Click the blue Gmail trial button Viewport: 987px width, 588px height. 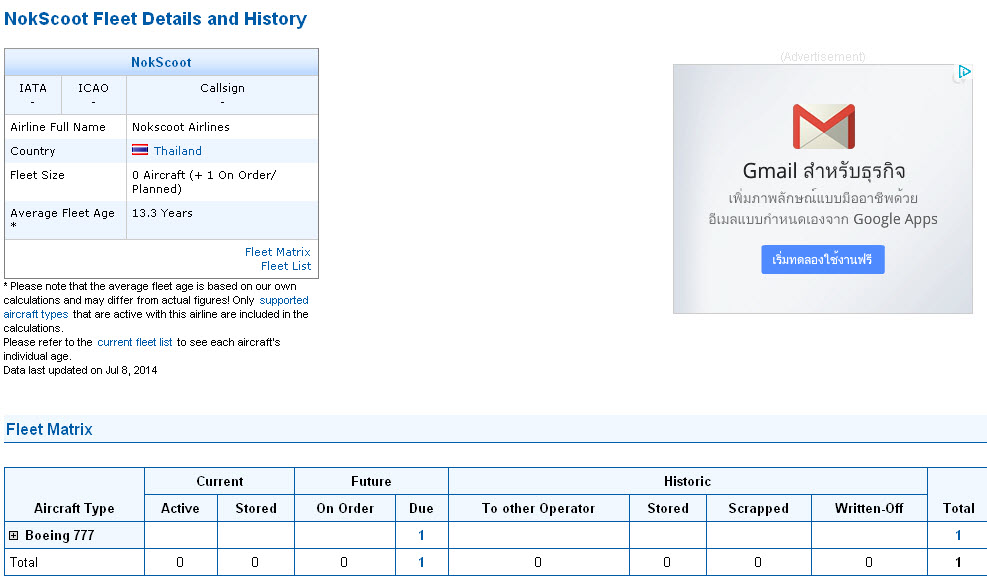tap(823, 259)
